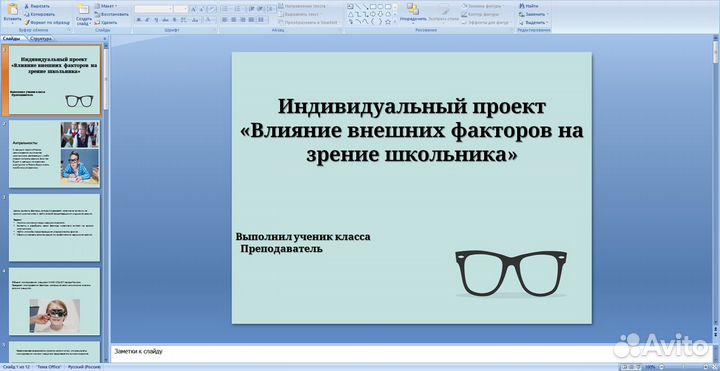Select the right arrow shape in gallery
Viewport: 720px width, 371px height.
tap(373, 14)
